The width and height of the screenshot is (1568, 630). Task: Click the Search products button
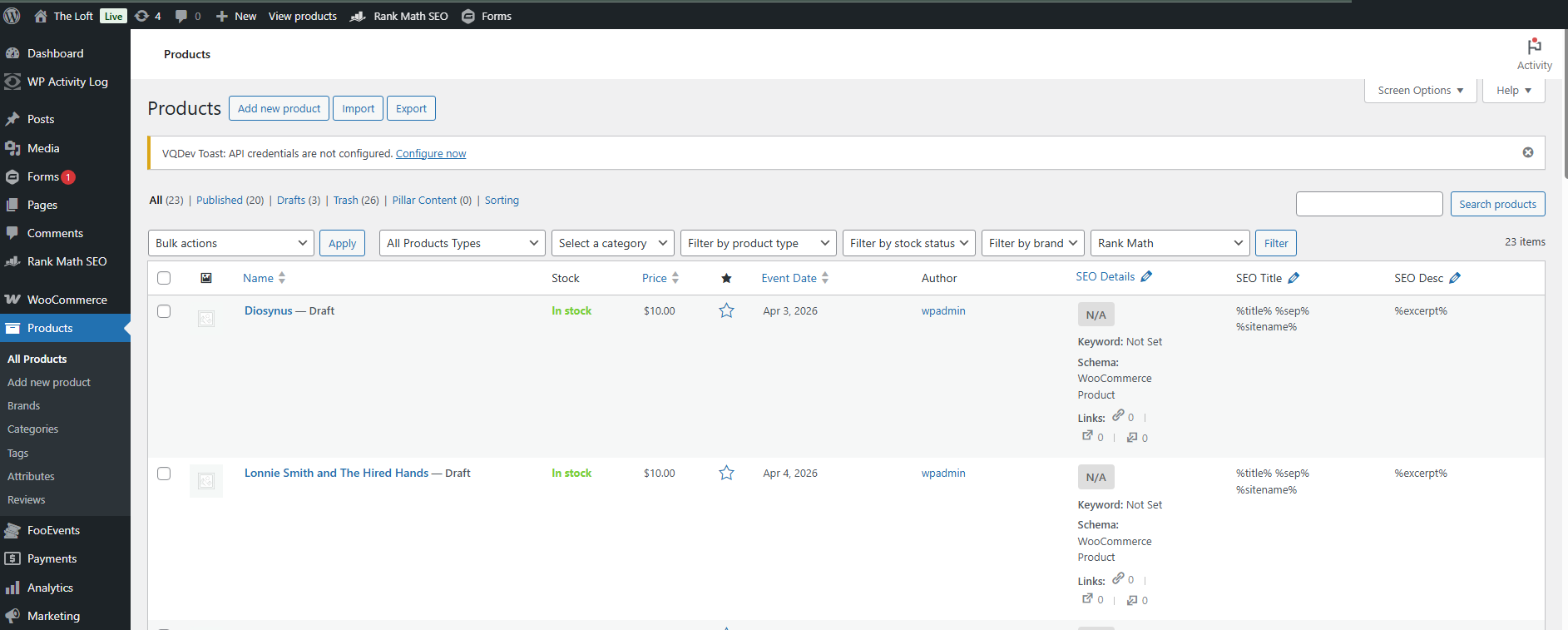[x=1497, y=204]
